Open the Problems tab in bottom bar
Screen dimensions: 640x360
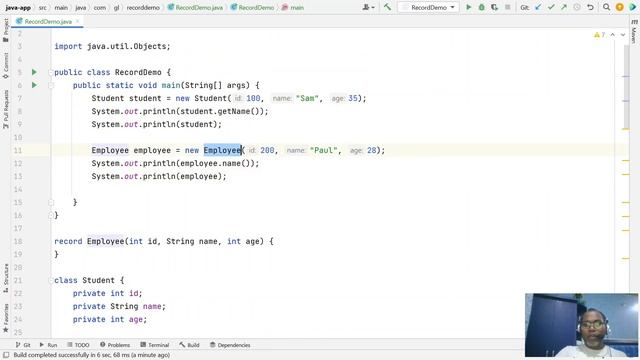[115, 345]
